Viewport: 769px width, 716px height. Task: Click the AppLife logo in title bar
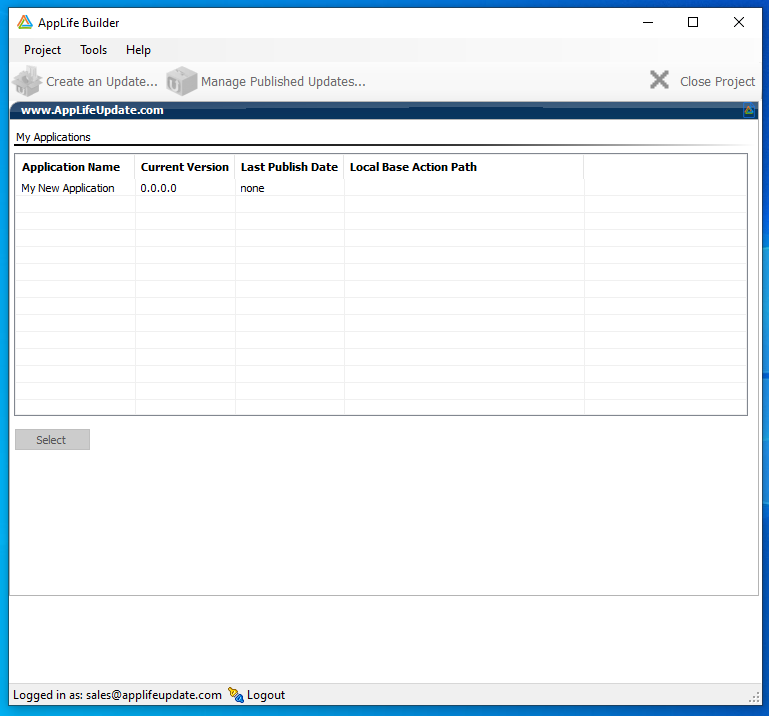pyautogui.click(x=25, y=22)
